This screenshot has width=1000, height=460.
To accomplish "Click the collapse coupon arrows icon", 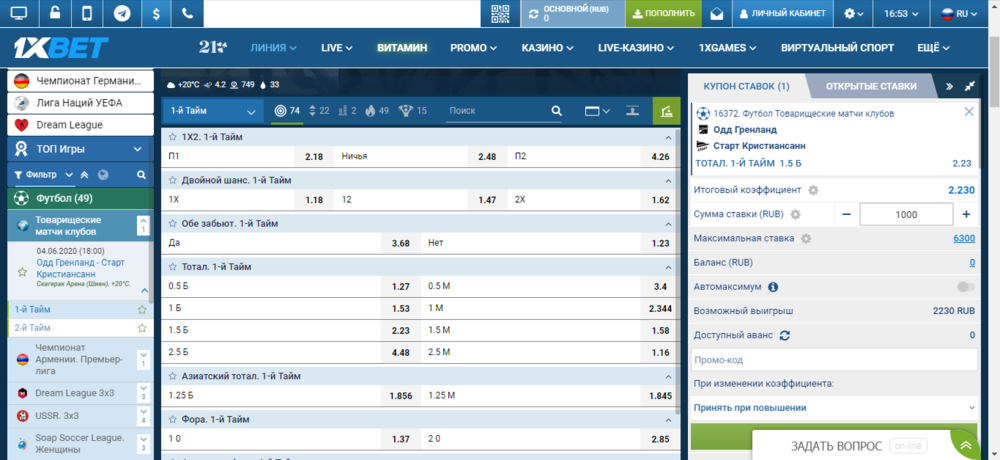I will pyautogui.click(x=970, y=86).
